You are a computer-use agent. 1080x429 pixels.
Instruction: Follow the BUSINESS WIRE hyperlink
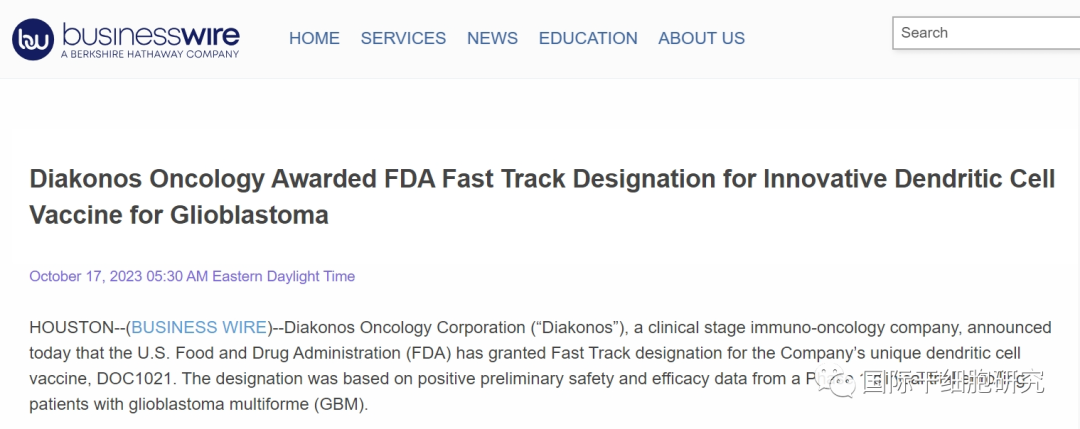click(199, 327)
